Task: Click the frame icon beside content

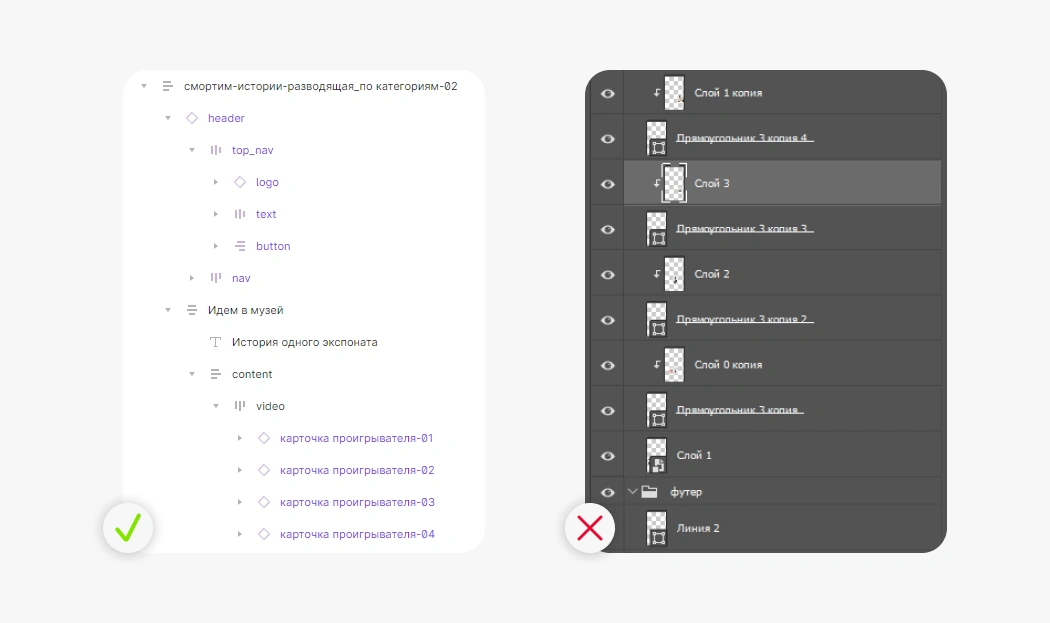Action: [x=216, y=374]
